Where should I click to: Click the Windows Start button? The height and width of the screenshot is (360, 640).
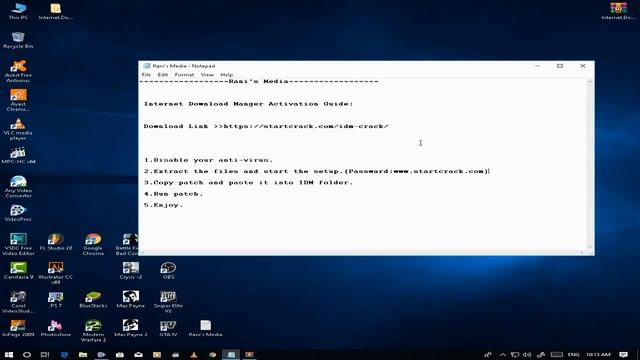tap(9, 355)
